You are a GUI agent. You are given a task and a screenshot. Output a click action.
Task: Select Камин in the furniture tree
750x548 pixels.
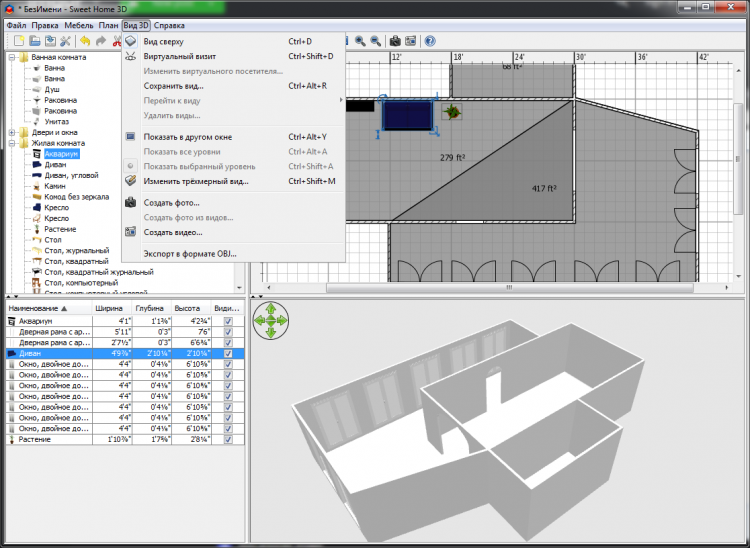pyautogui.click(x=56, y=186)
